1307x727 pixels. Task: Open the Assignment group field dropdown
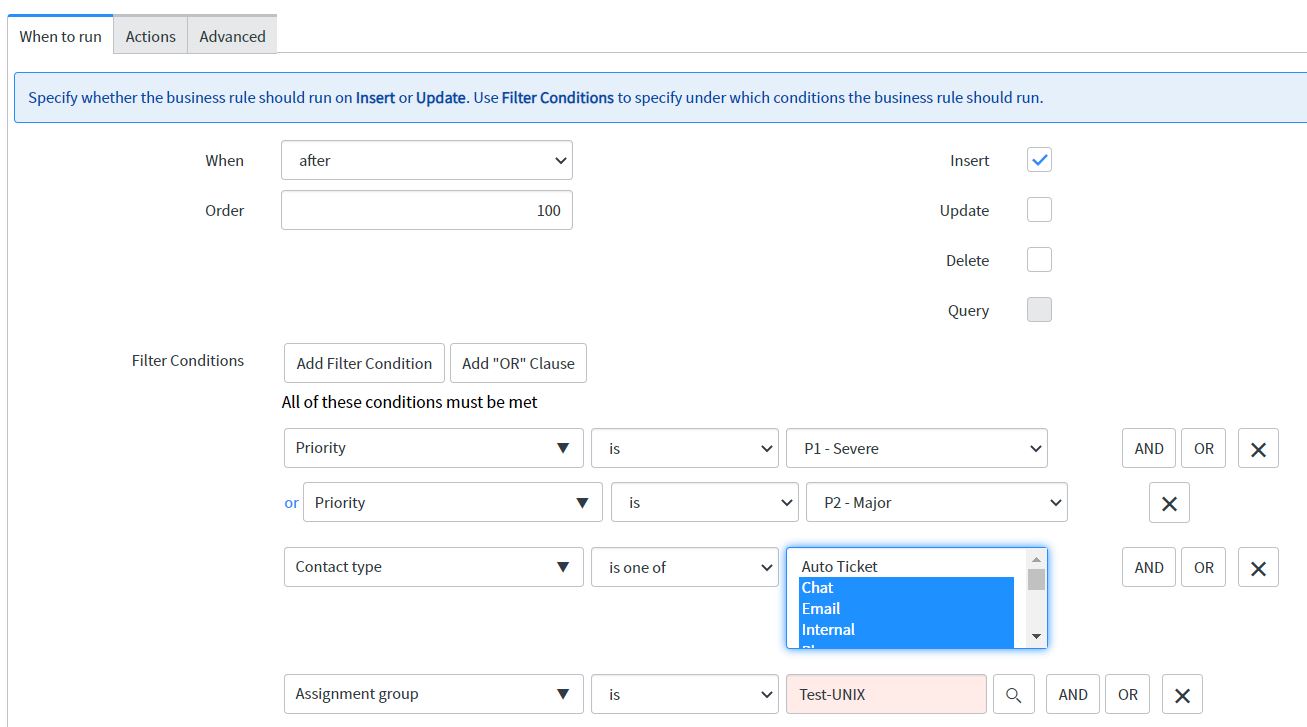(x=434, y=694)
